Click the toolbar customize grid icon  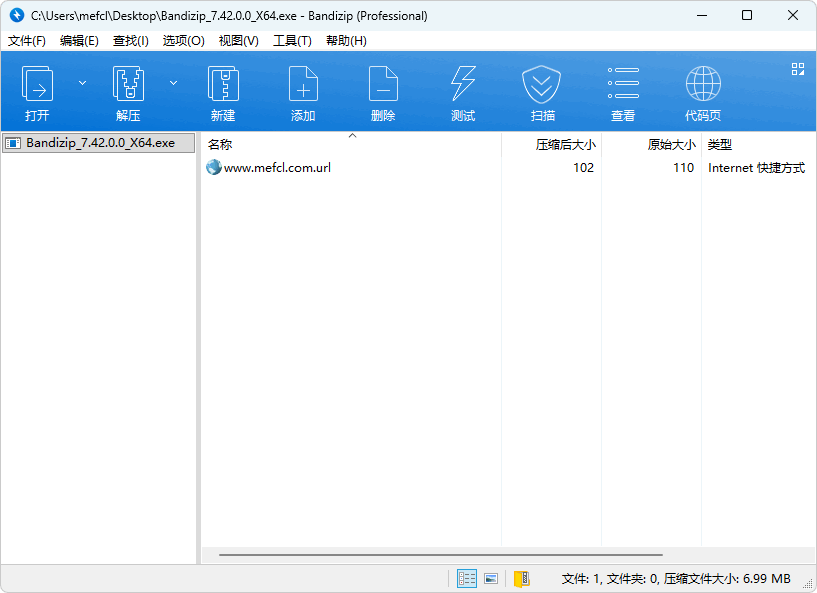tap(798, 69)
